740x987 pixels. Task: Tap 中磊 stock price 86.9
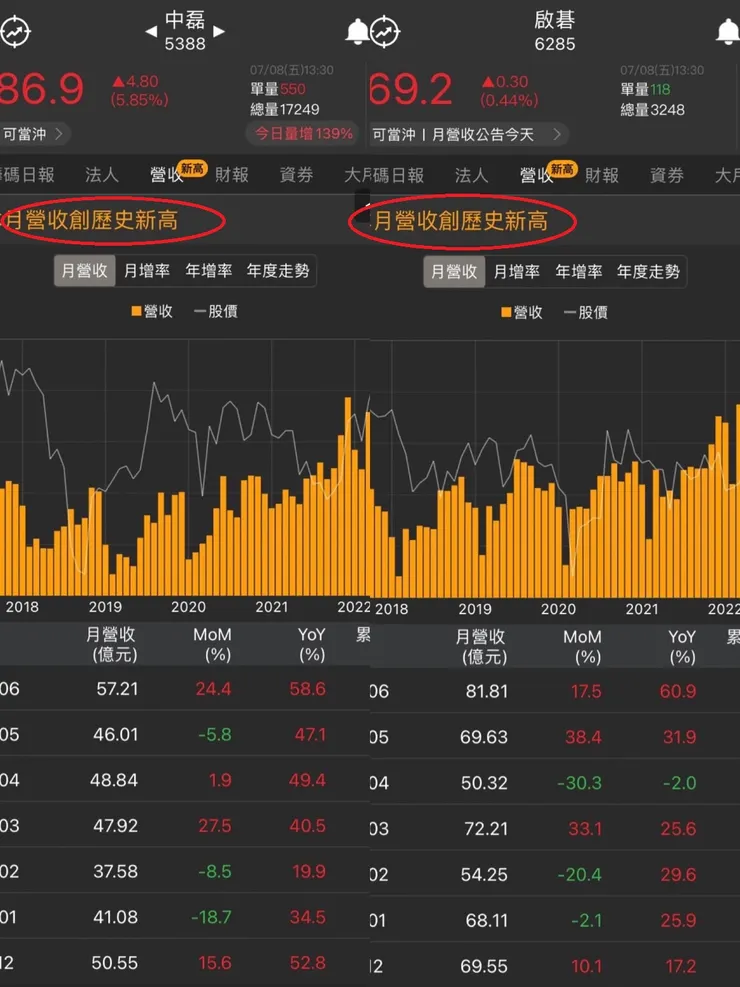pyautogui.click(x=42, y=89)
